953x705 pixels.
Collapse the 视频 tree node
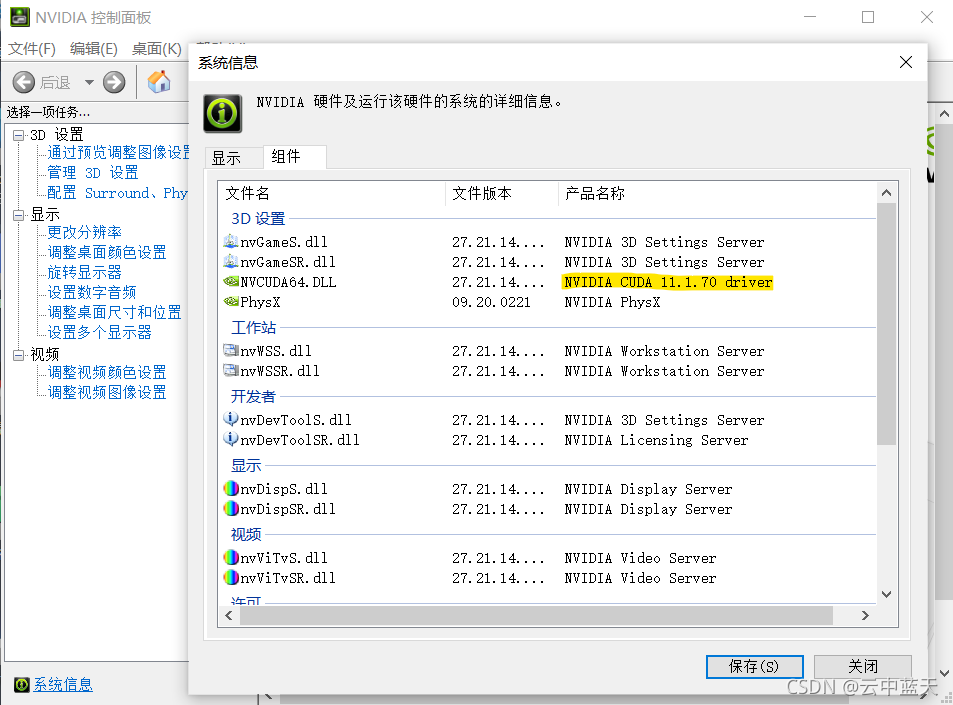pyautogui.click(x=19, y=355)
